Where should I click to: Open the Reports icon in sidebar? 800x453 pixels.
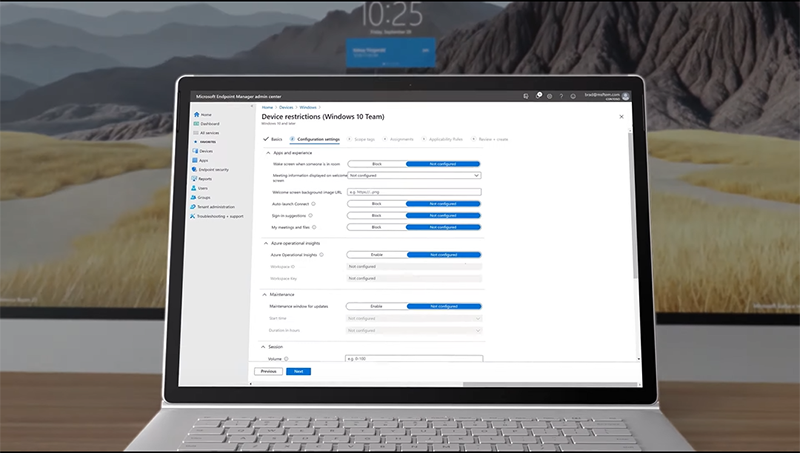coord(194,179)
